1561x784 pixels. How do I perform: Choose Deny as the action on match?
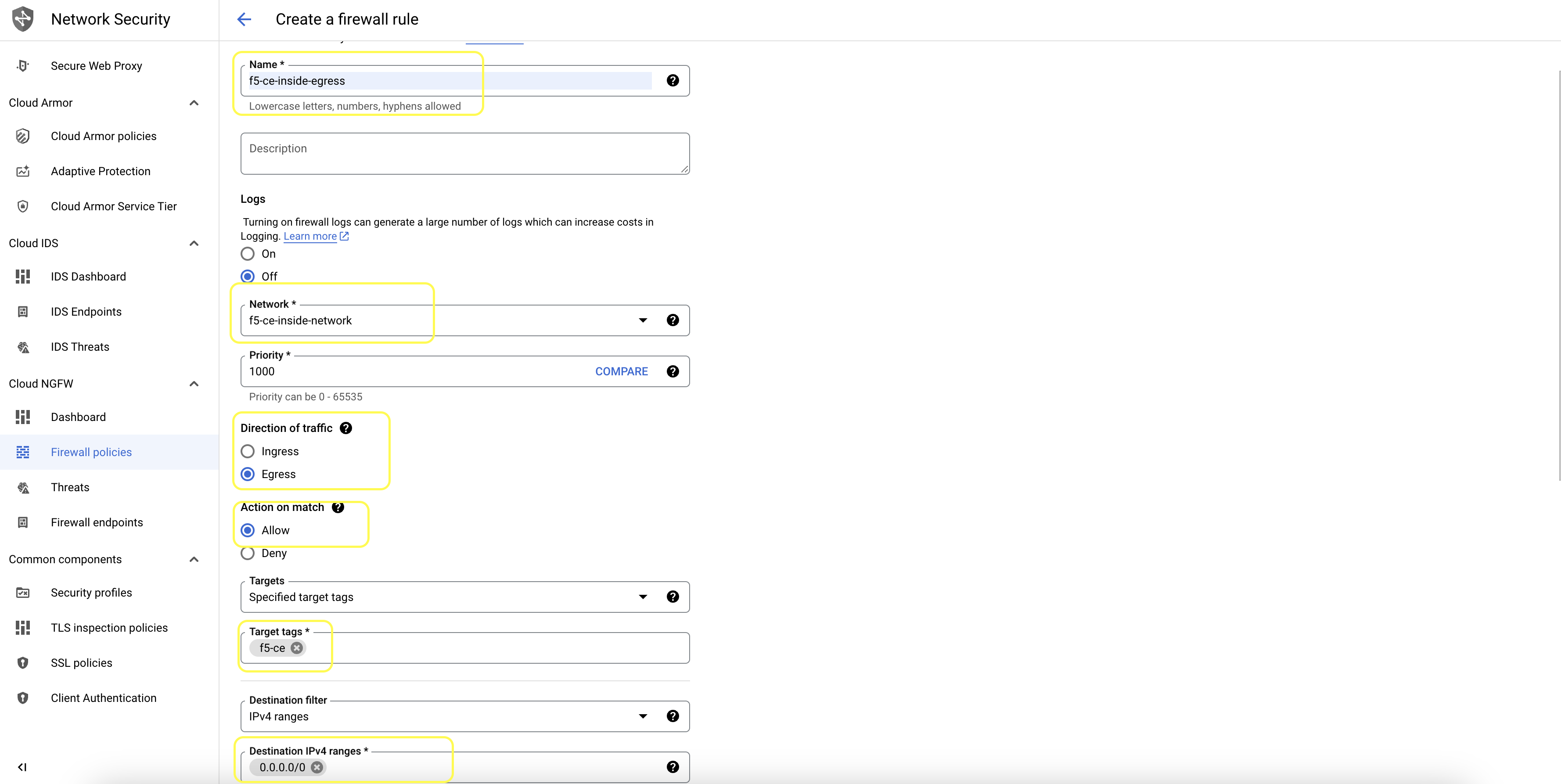(248, 553)
